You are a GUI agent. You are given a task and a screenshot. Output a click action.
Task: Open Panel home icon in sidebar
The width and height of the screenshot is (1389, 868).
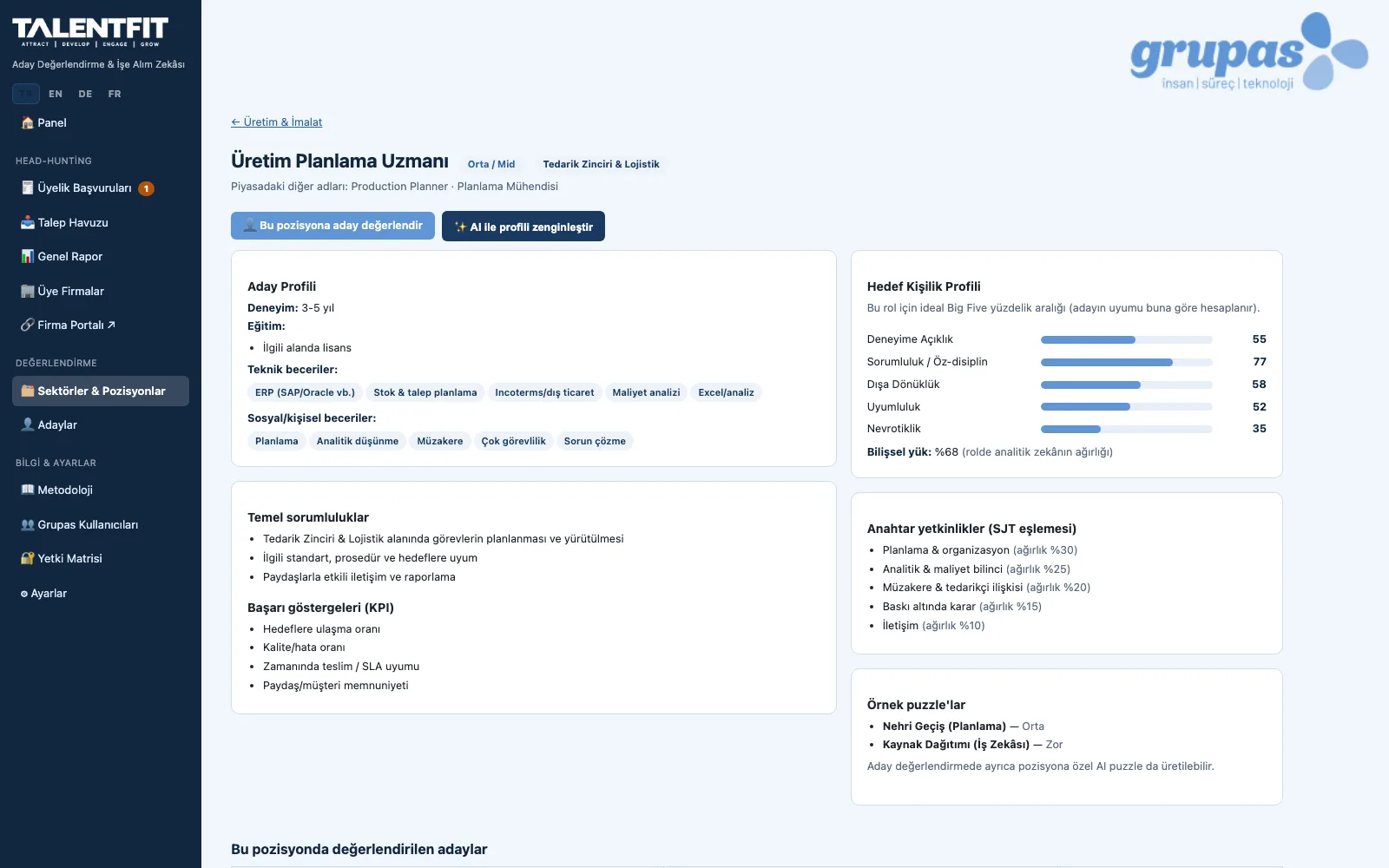(x=28, y=123)
